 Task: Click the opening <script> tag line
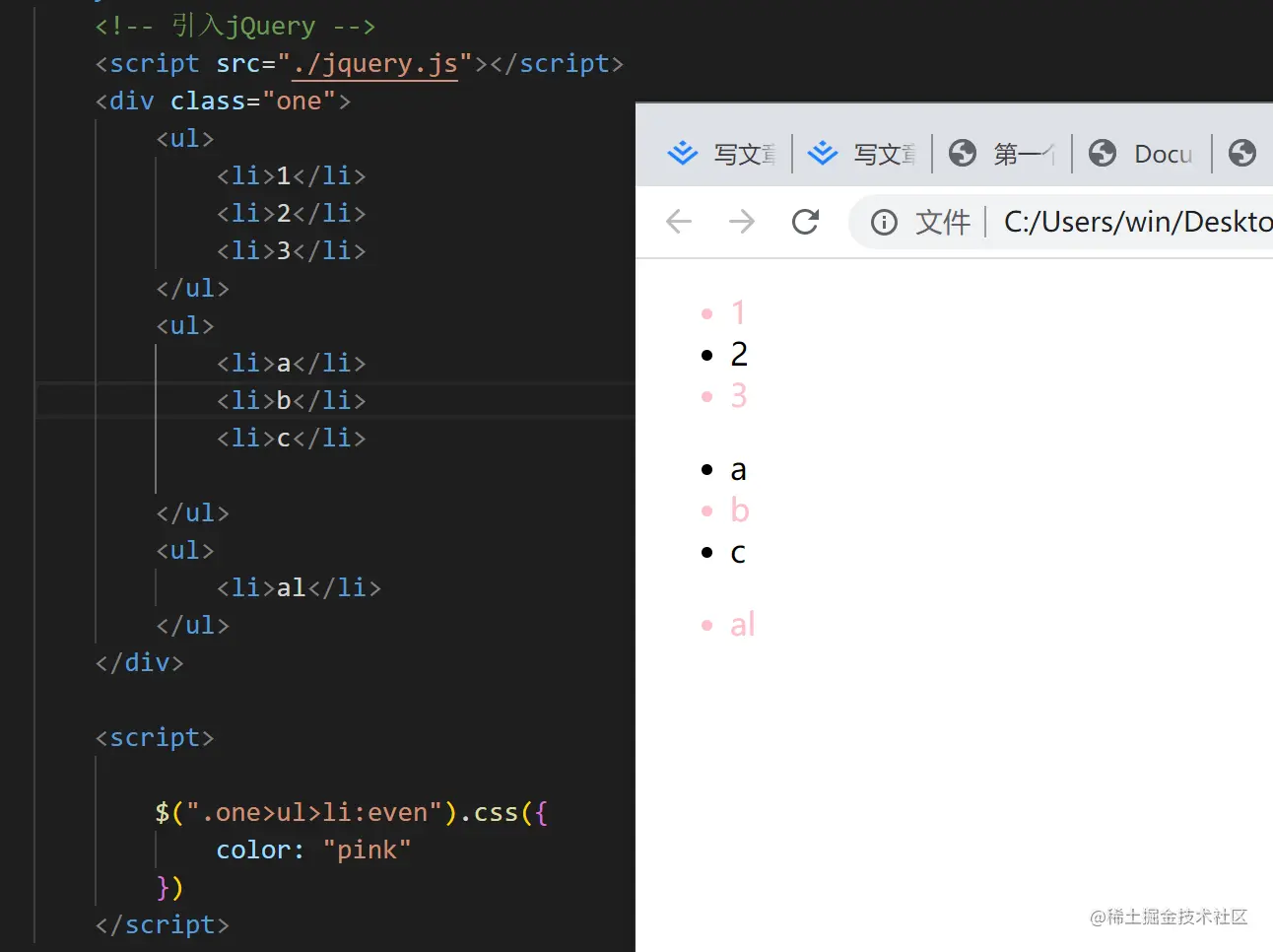coord(155,738)
